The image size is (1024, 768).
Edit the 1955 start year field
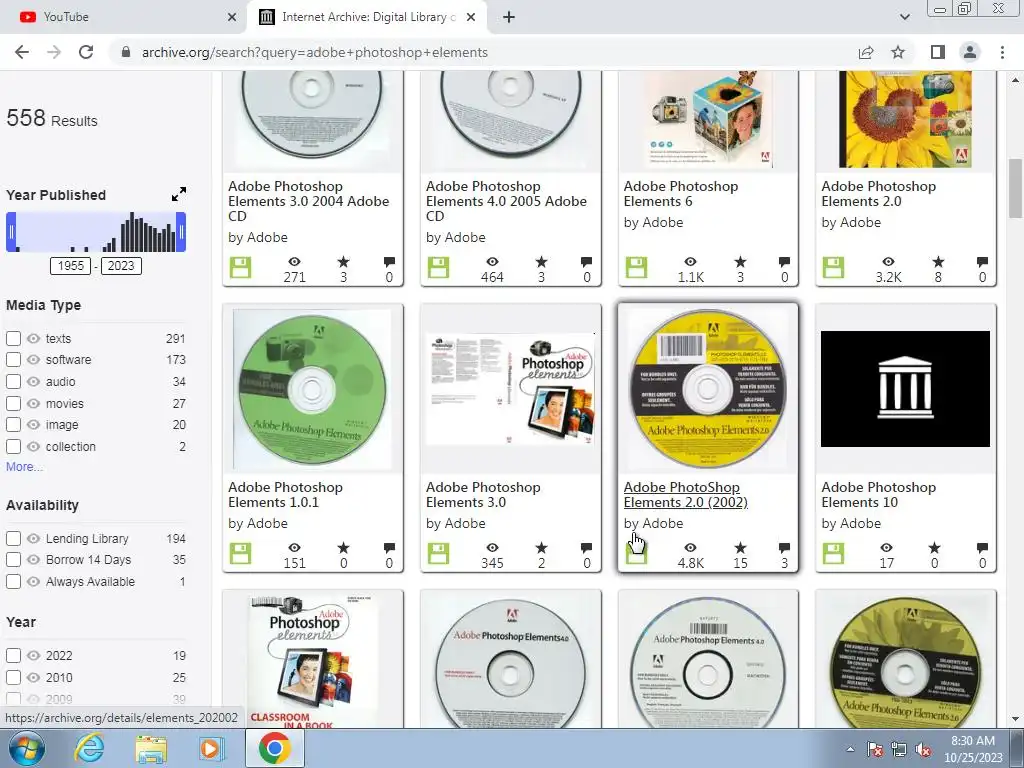click(x=71, y=266)
